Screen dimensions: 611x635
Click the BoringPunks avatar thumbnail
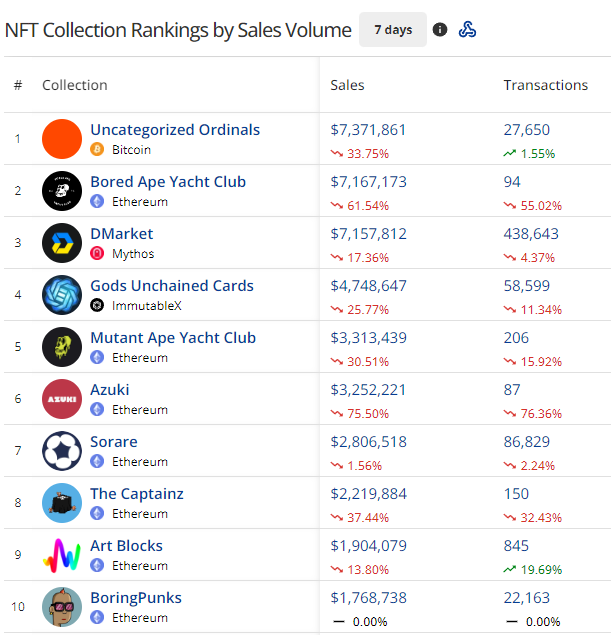62,607
